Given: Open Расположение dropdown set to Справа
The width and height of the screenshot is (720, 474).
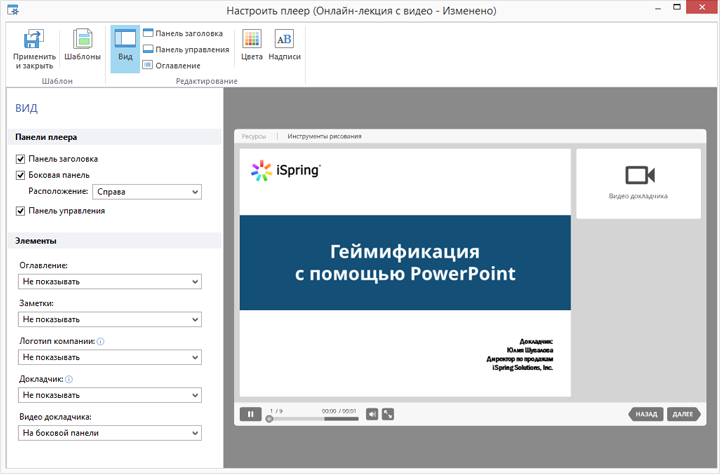Looking at the screenshot, I should click(147, 192).
